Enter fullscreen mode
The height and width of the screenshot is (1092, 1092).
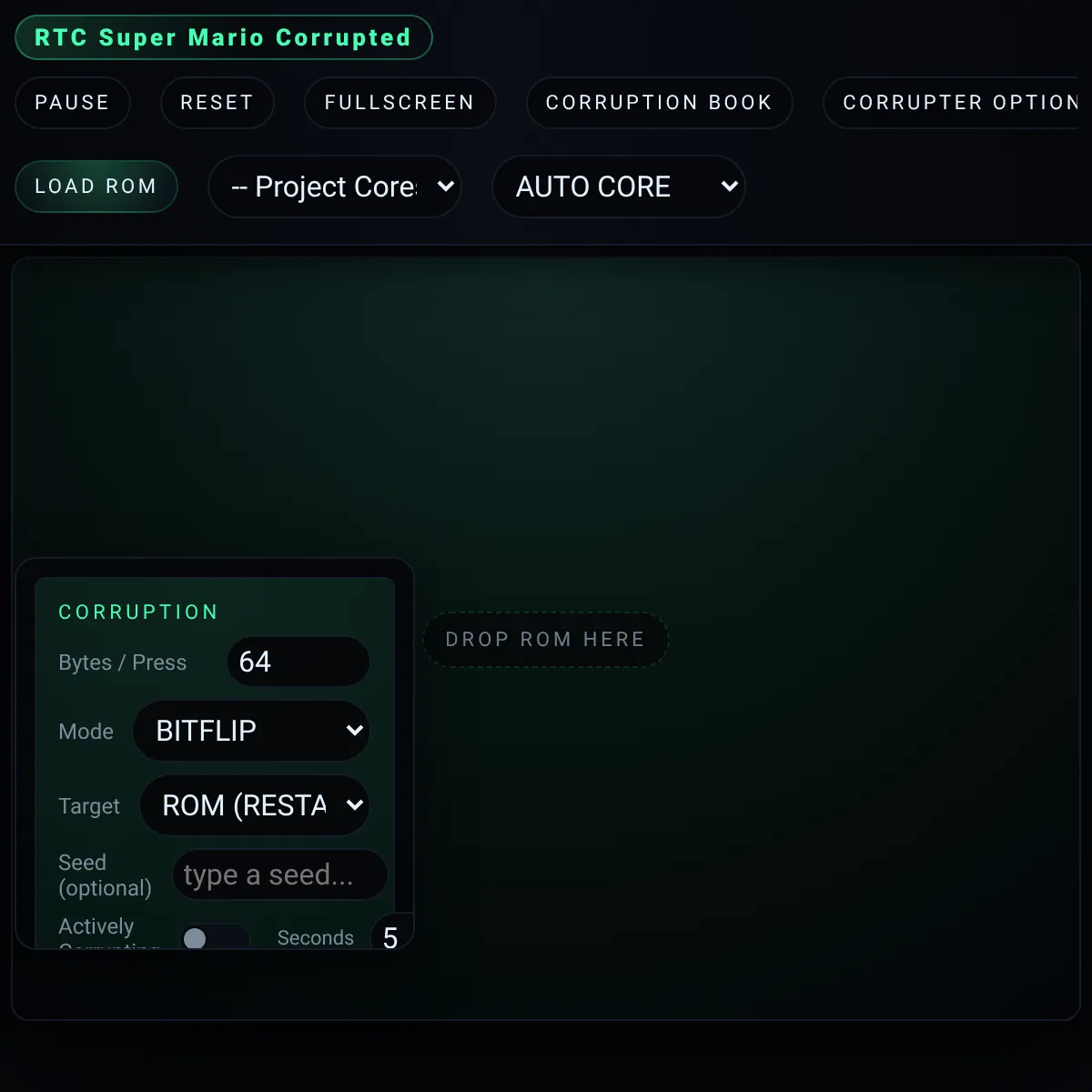click(x=399, y=103)
